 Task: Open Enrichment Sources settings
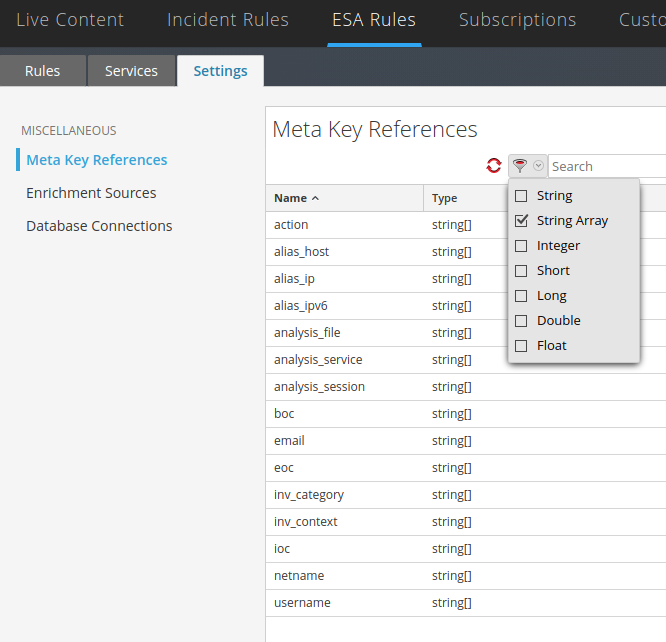[91, 193]
